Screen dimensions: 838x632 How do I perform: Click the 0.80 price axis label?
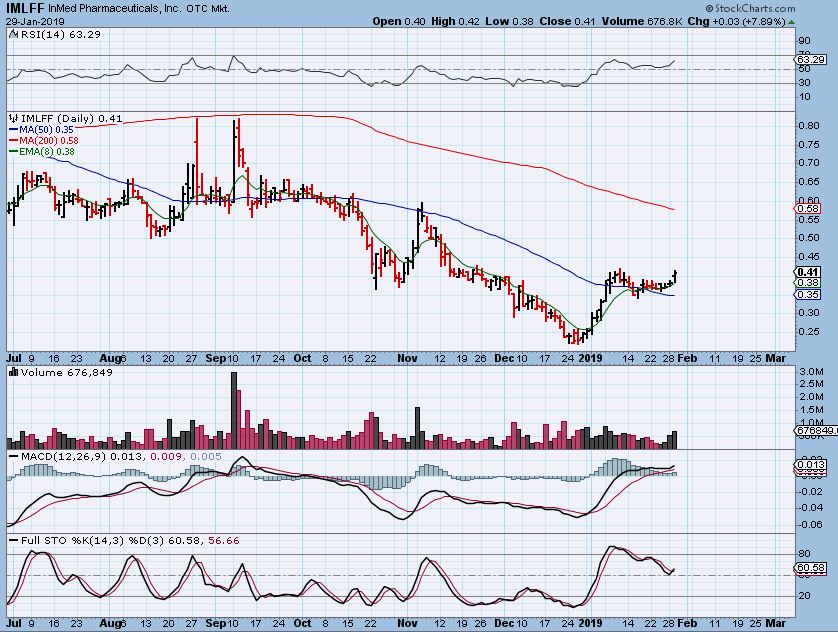[809, 126]
